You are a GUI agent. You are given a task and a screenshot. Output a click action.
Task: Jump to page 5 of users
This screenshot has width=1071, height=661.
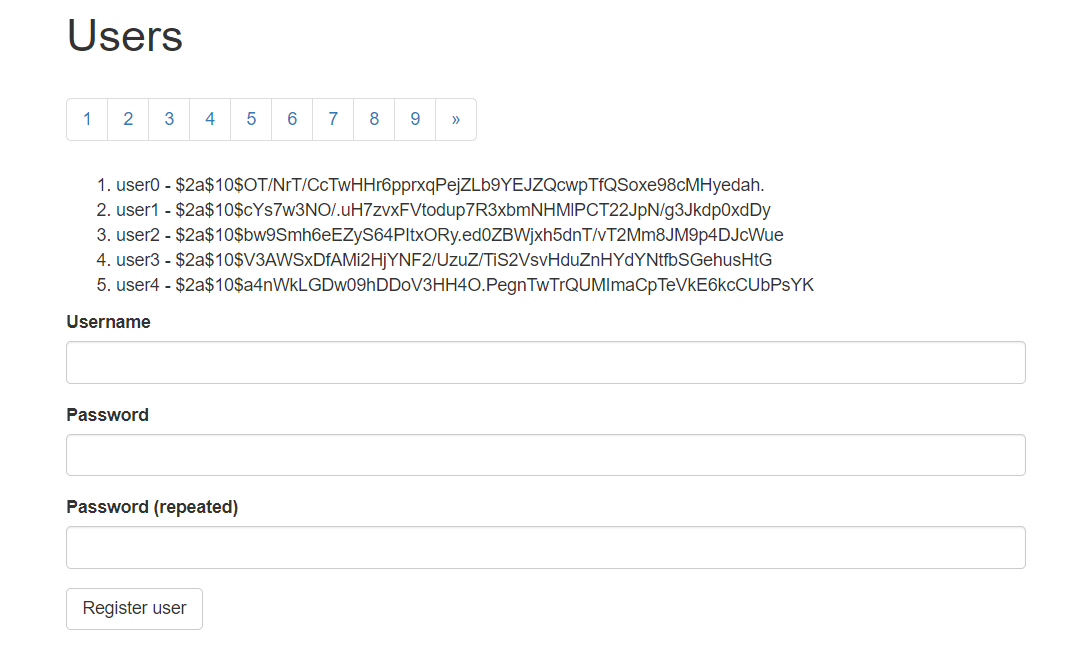coord(251,119)
